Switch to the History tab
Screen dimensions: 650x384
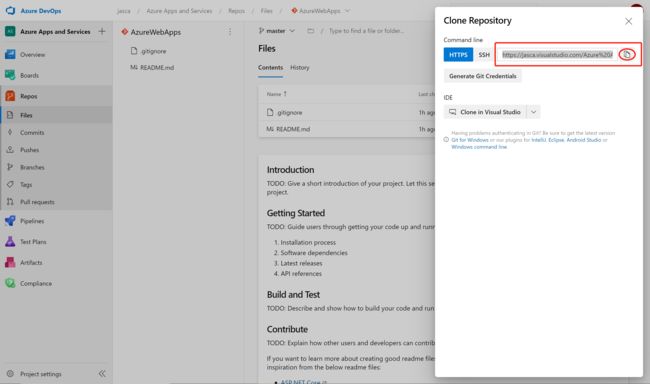click(300, 68)
